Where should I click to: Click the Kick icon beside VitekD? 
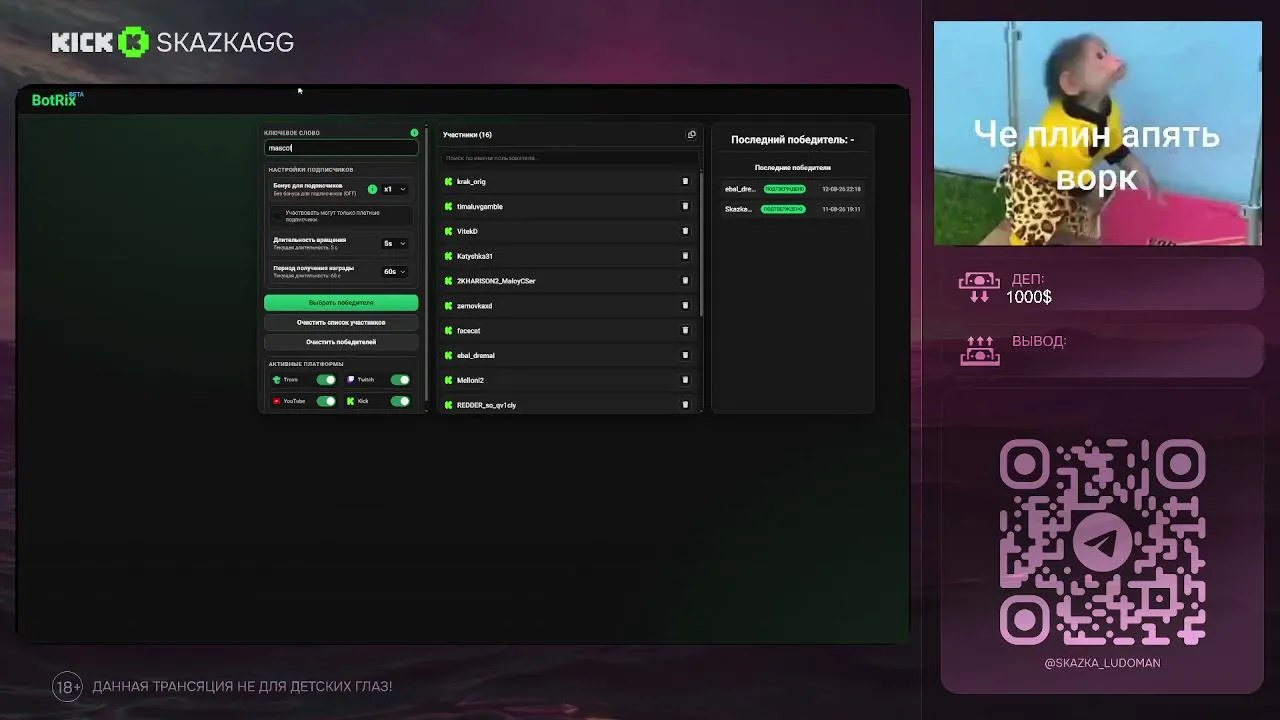[448, 231]
